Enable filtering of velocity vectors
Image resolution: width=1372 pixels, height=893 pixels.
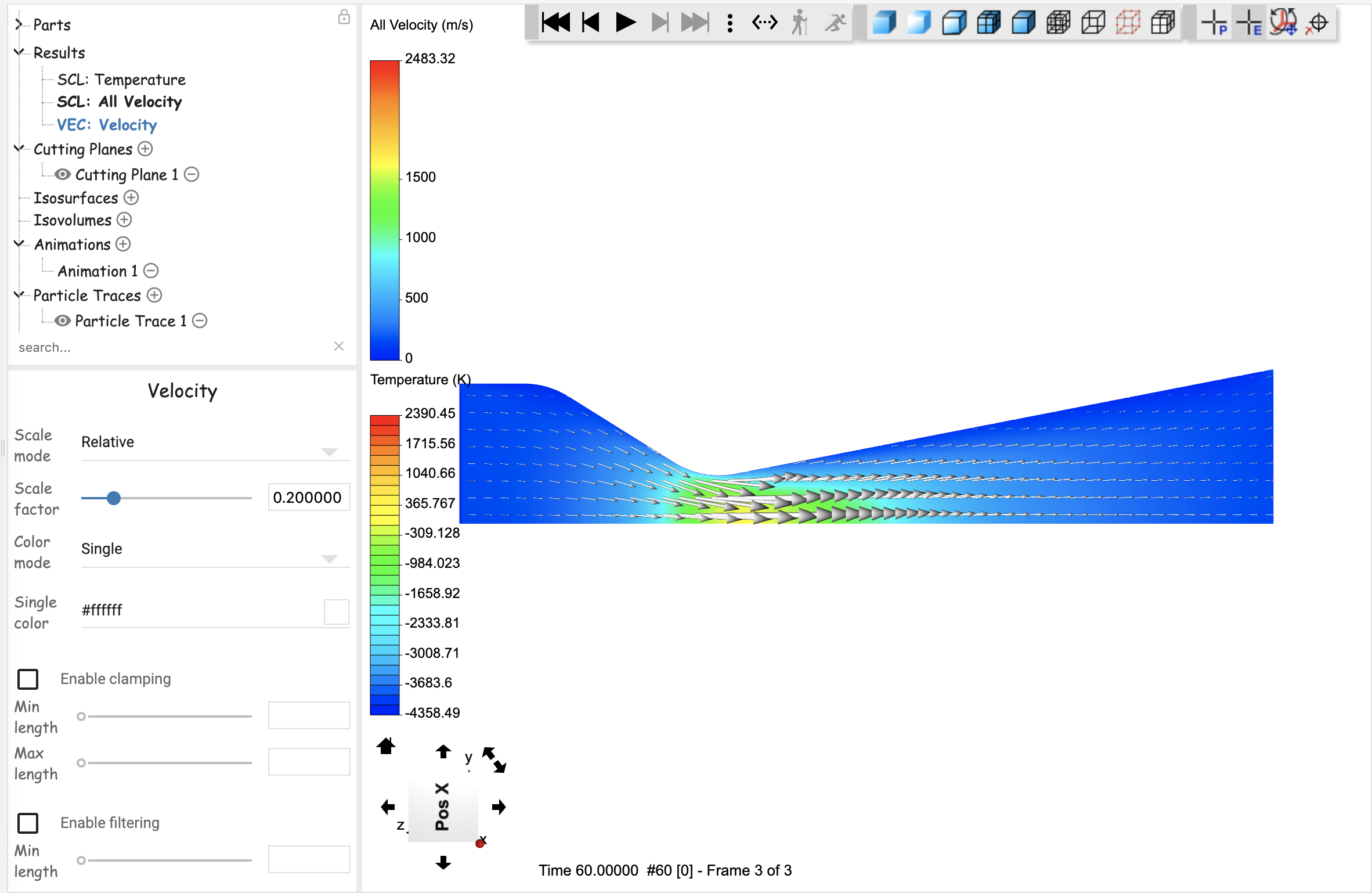pos(27,823)
